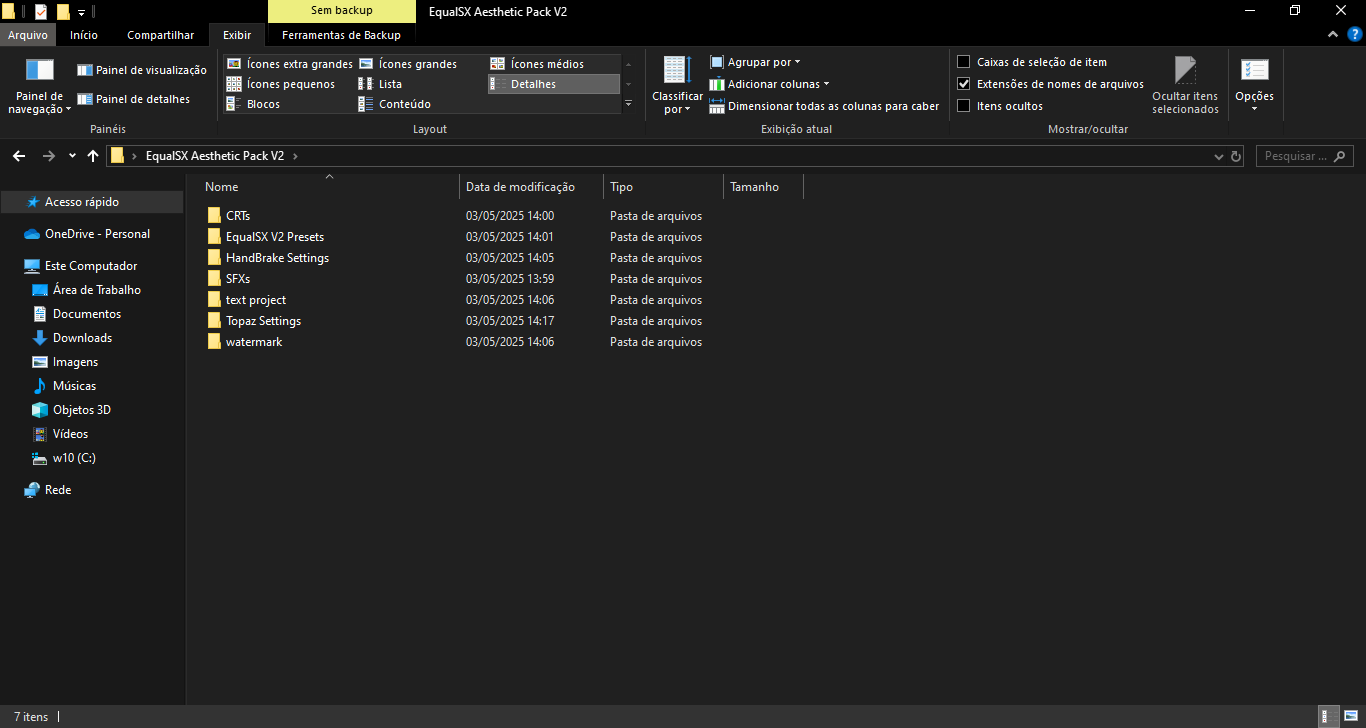The width and height of the screenshot is (1366, 728).
Task: Collapse the ribbon with chevron
Action: [x=1332, y=35]
